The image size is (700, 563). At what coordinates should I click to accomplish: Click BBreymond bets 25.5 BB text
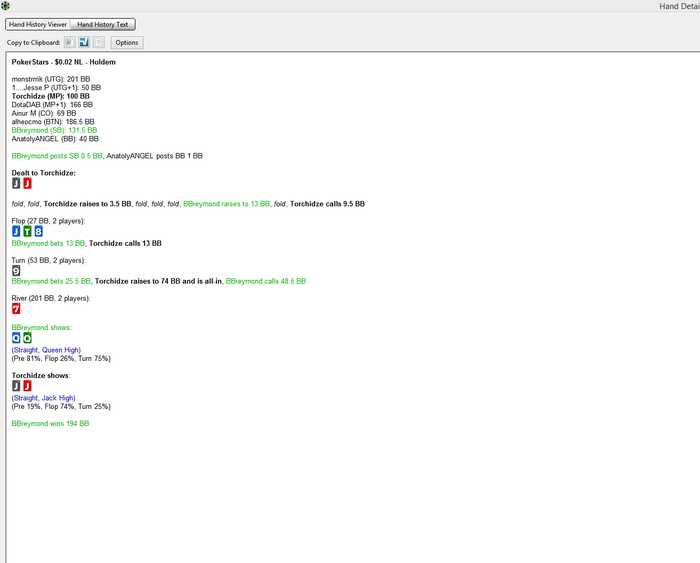(51, 281)
